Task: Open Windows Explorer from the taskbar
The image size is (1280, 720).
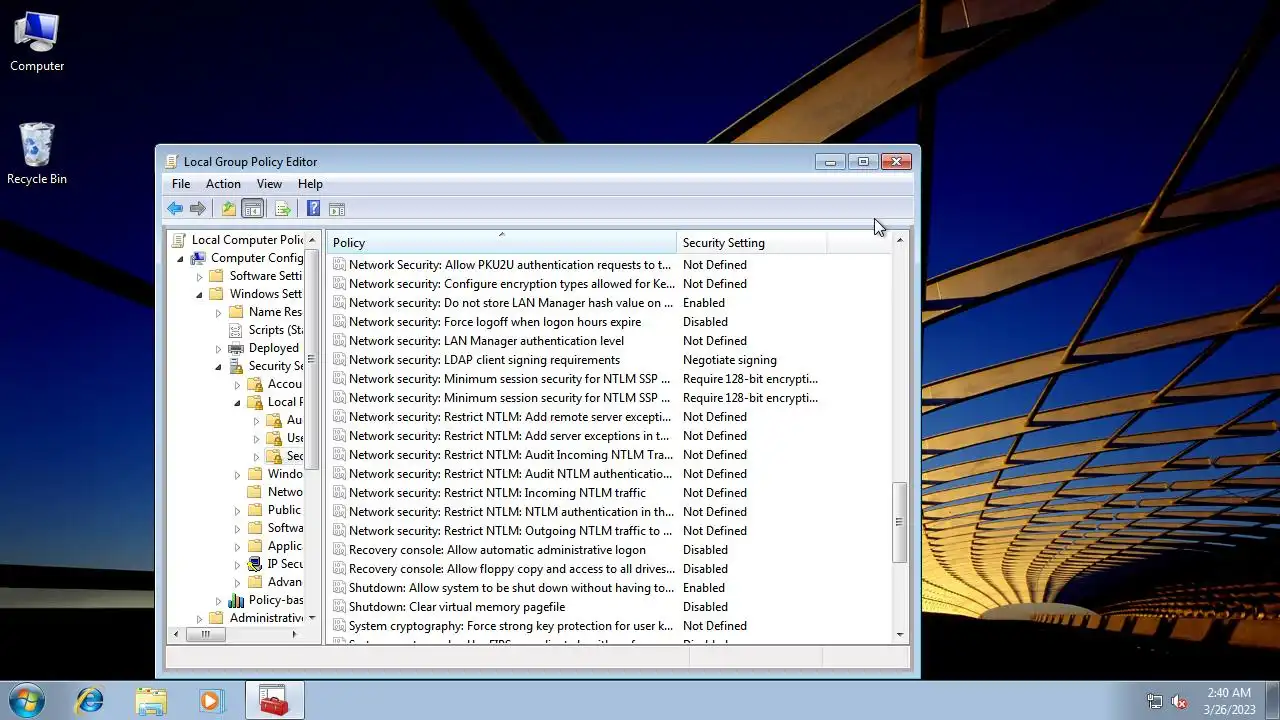Action: click(151, 701)
